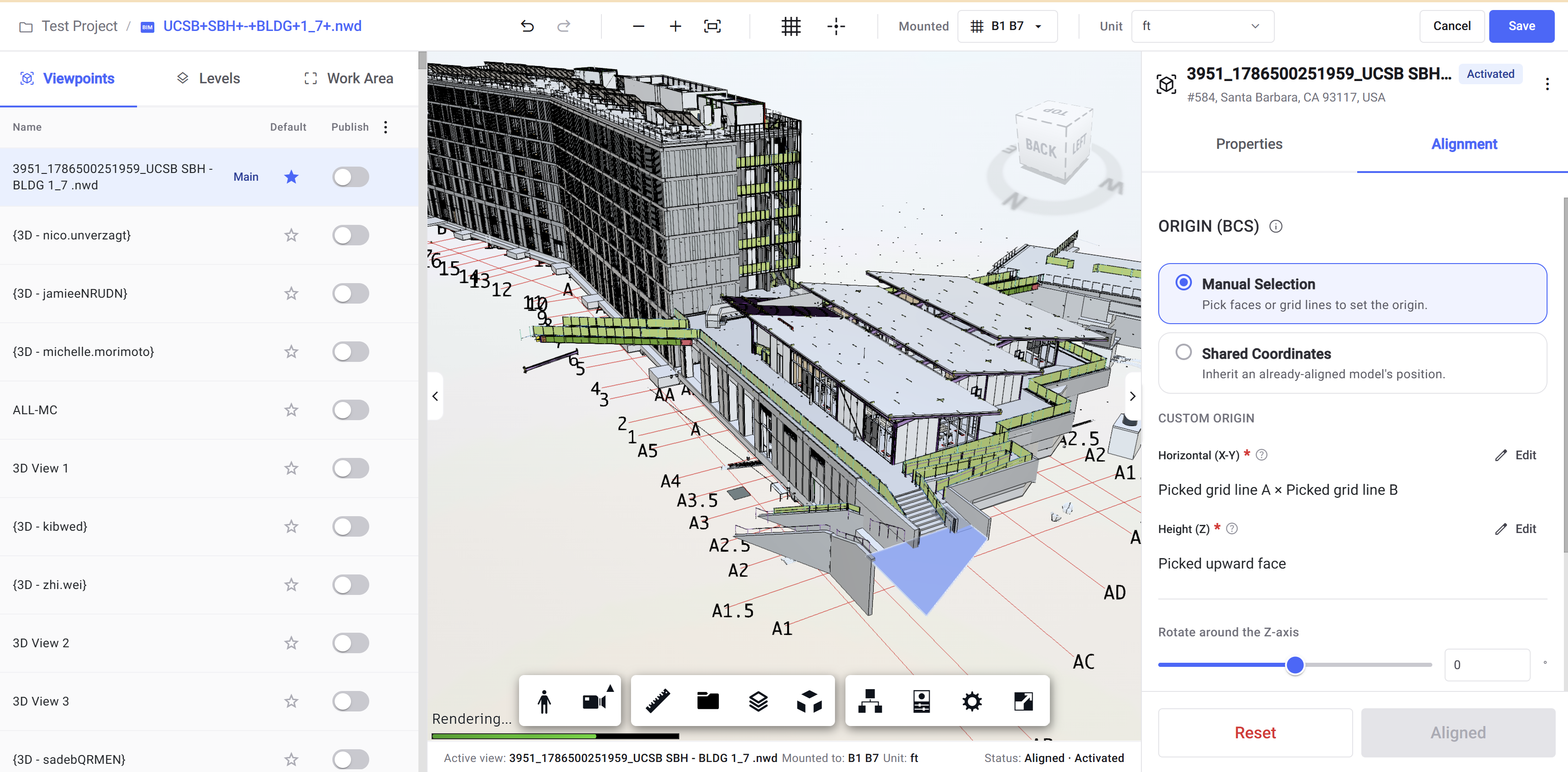Activate the first-person walk tool

click(544, 701)
